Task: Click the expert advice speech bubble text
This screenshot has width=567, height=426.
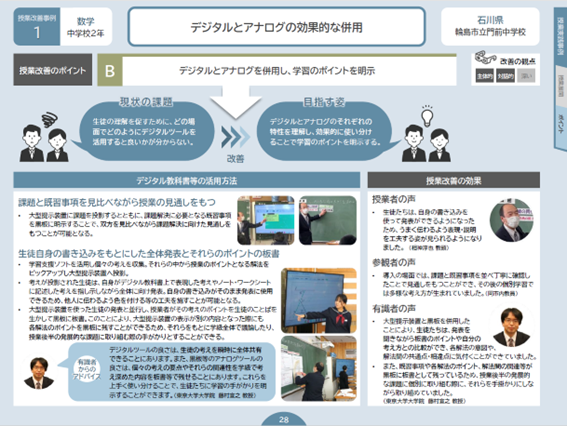Action: pos(187,372)
